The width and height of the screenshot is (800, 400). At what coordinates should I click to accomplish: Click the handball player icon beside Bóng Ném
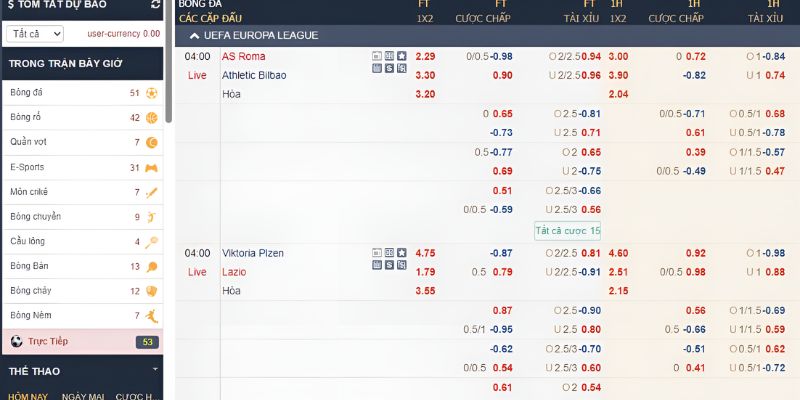pyautogui.click(x=152, y=316)
